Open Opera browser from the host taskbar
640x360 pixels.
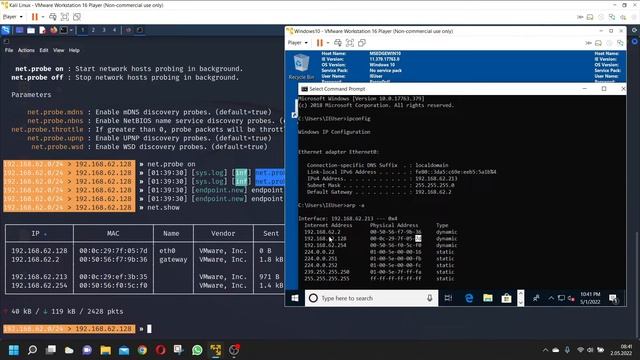[160, 350]
